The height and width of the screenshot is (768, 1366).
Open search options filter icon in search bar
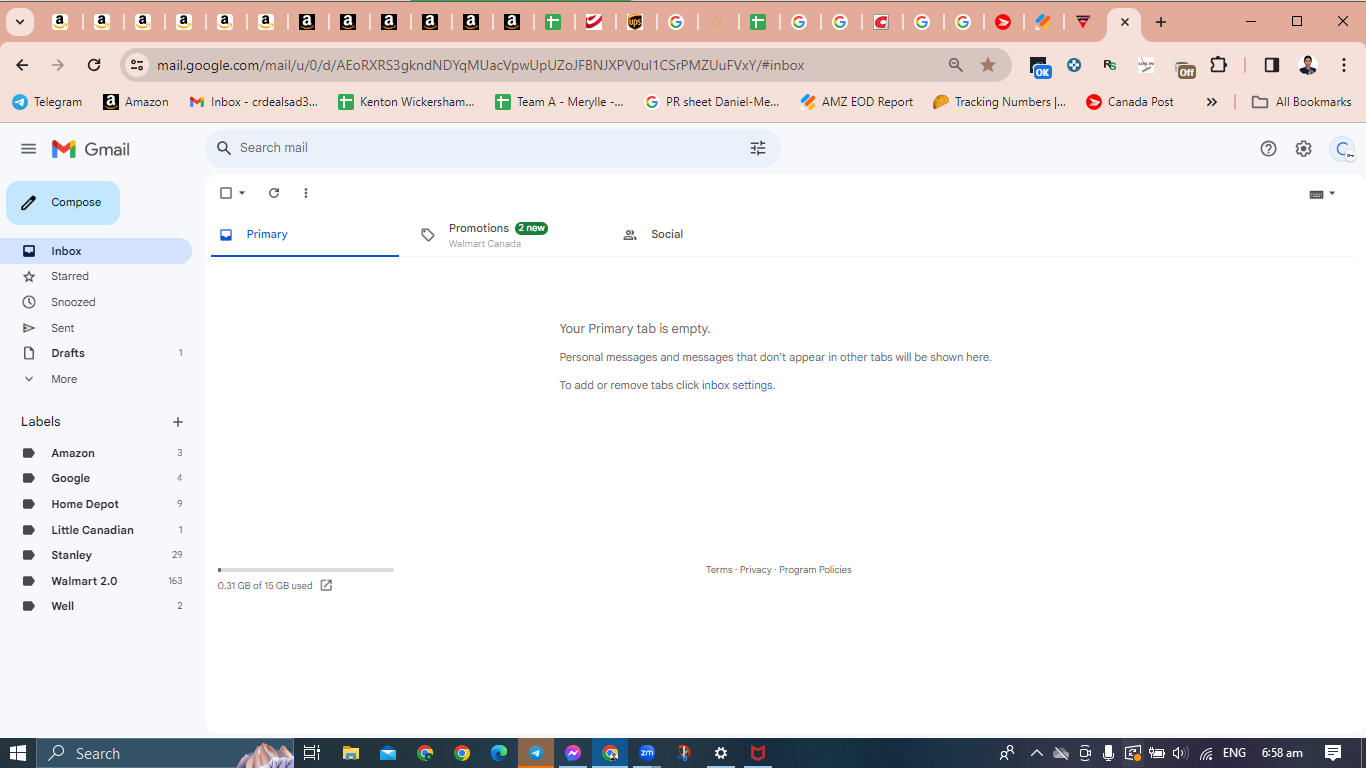tap(758, 148)
